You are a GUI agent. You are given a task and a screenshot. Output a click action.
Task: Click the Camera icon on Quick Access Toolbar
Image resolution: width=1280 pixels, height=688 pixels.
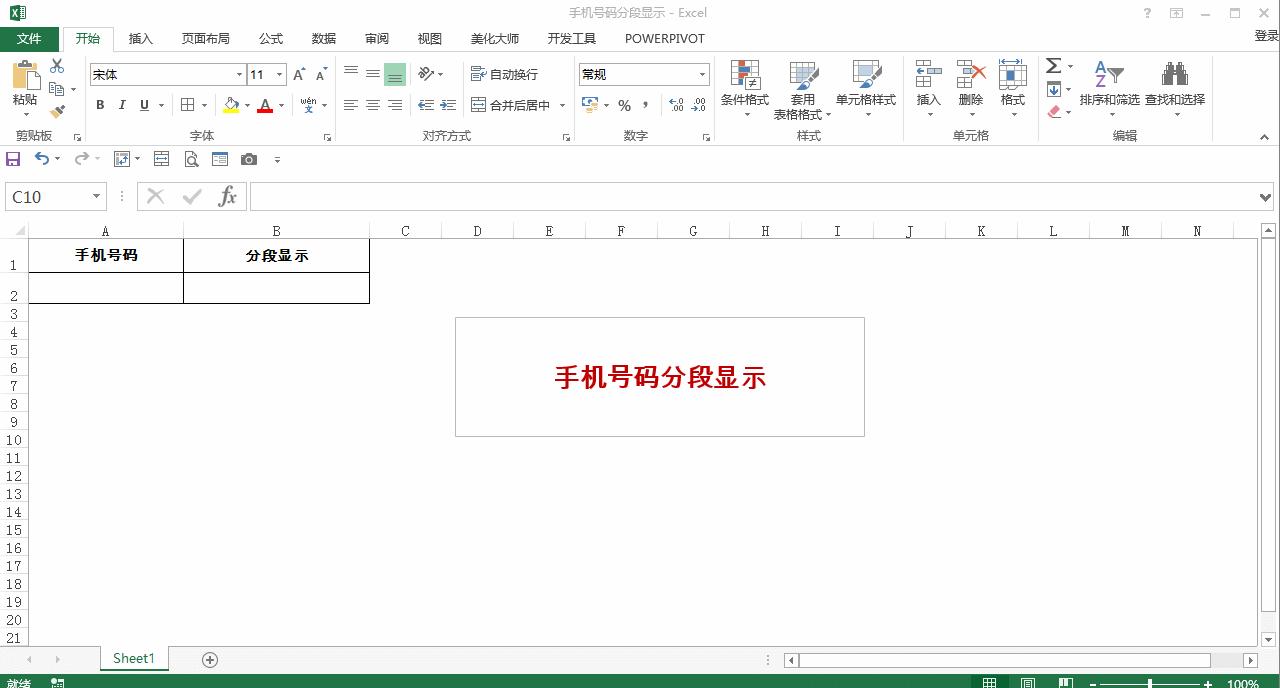coord(248,158)
